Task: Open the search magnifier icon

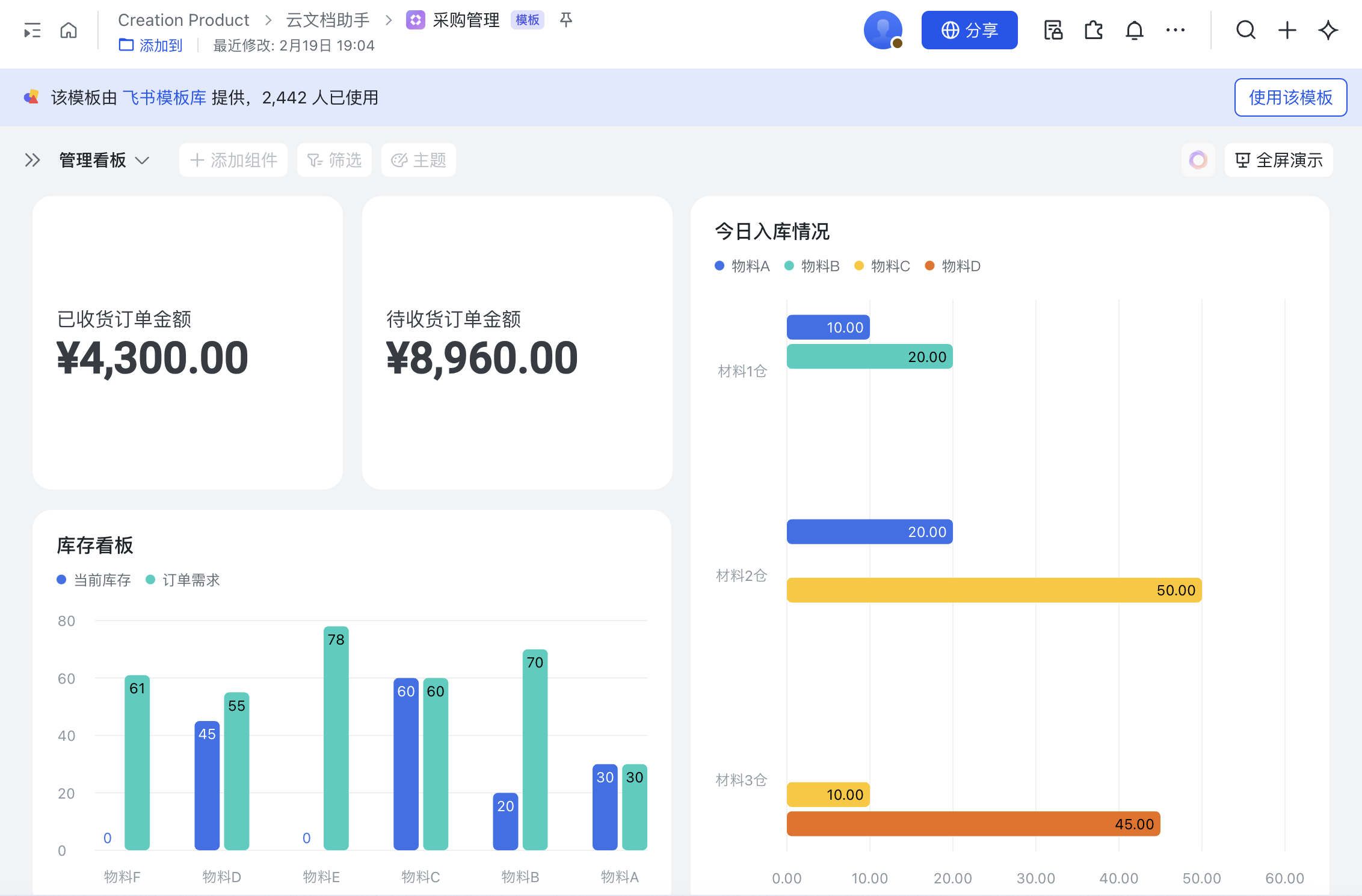Action: 1245,30
